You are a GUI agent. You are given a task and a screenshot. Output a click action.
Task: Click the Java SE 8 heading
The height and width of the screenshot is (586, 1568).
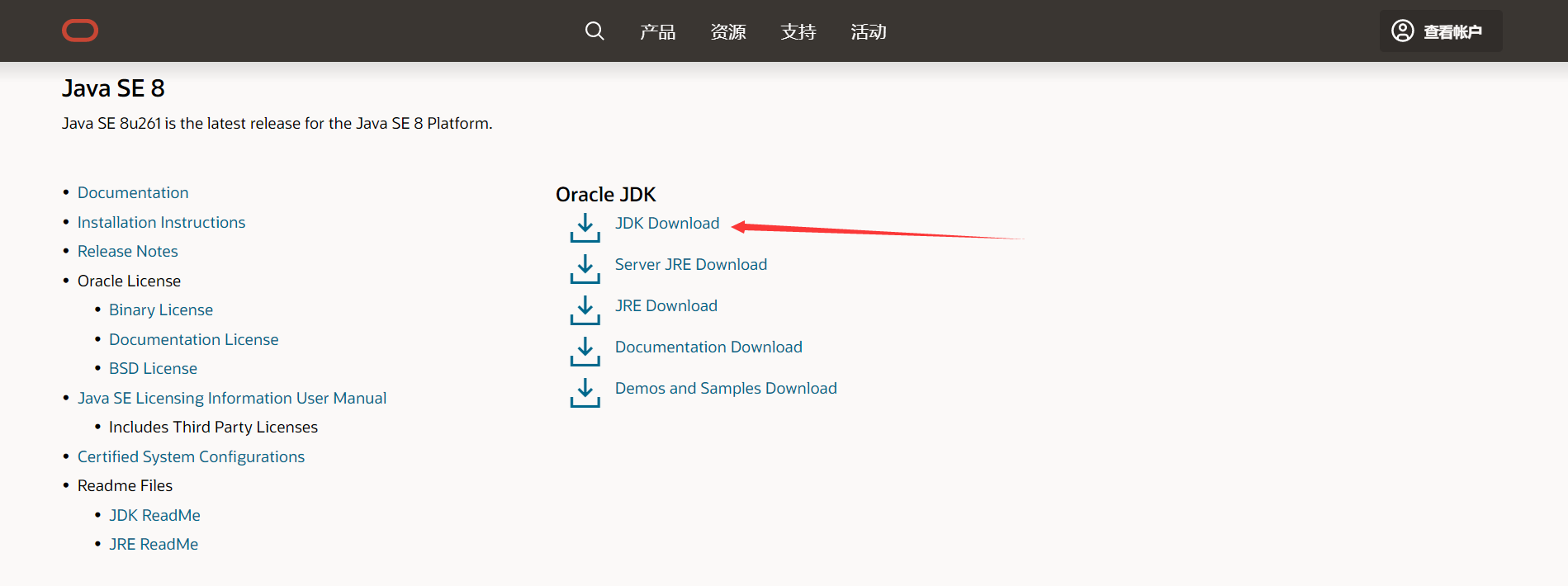113,88
